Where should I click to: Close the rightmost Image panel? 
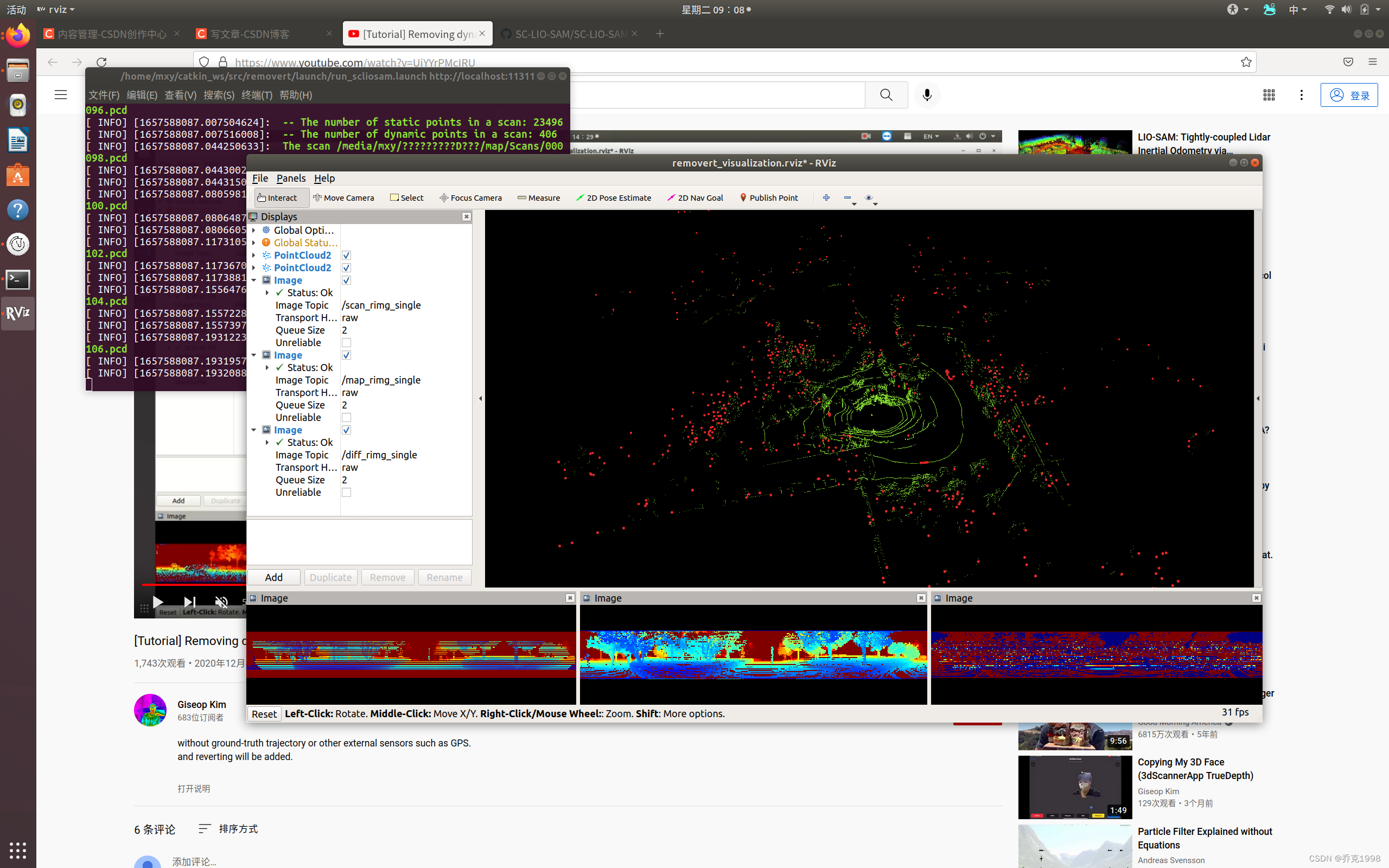tap(1256, 598)
